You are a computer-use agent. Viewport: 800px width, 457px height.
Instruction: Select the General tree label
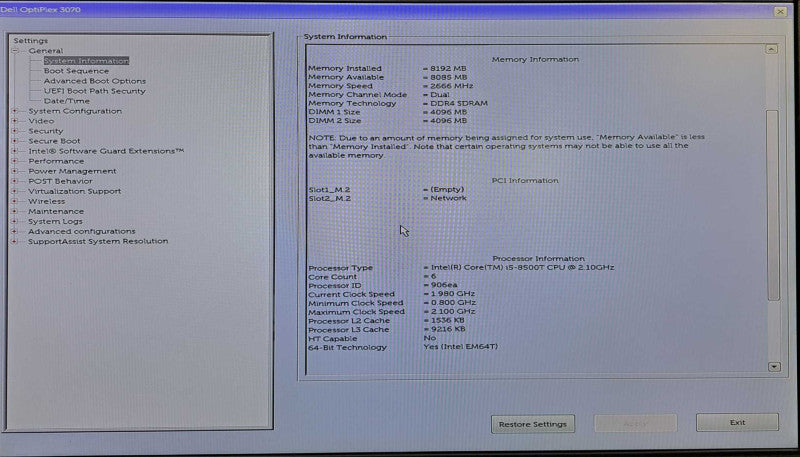point(46,51)
